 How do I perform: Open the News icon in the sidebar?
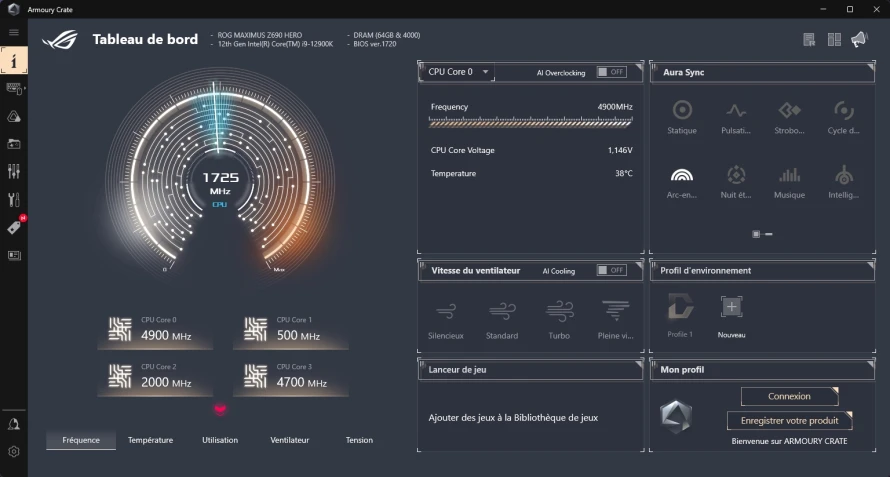click(x=14, y=255)
